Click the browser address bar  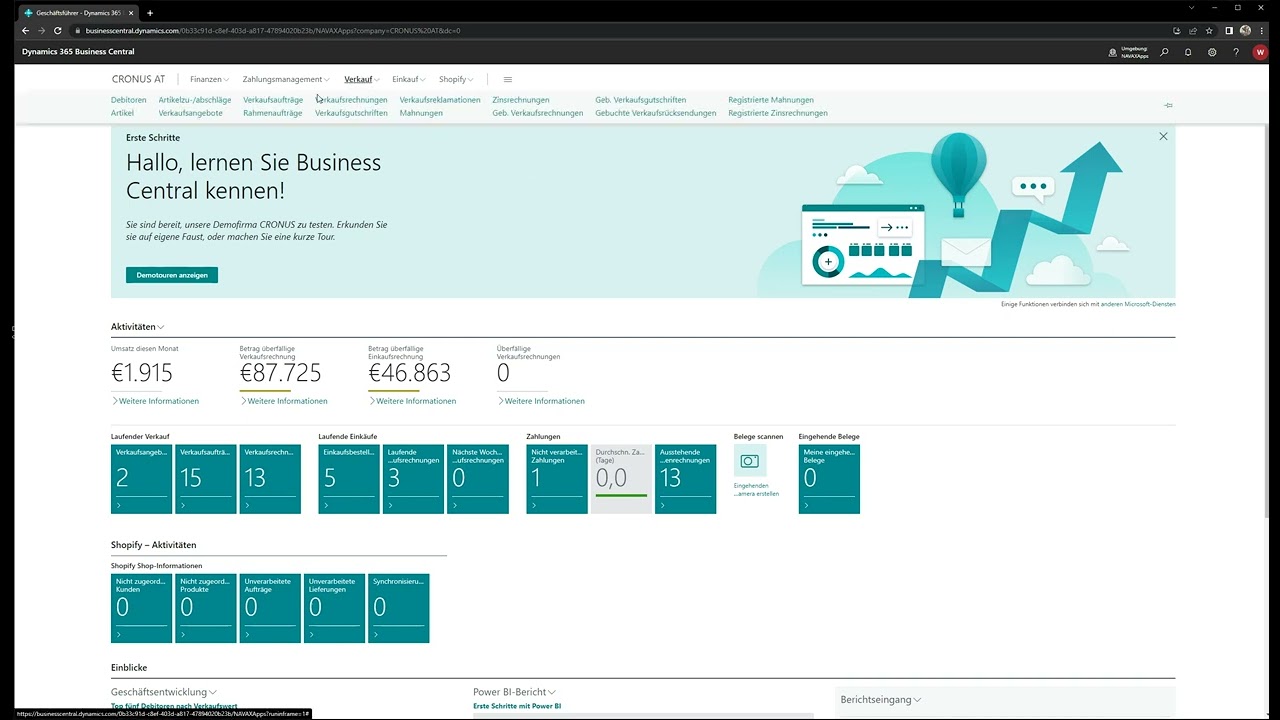[620, 31]
